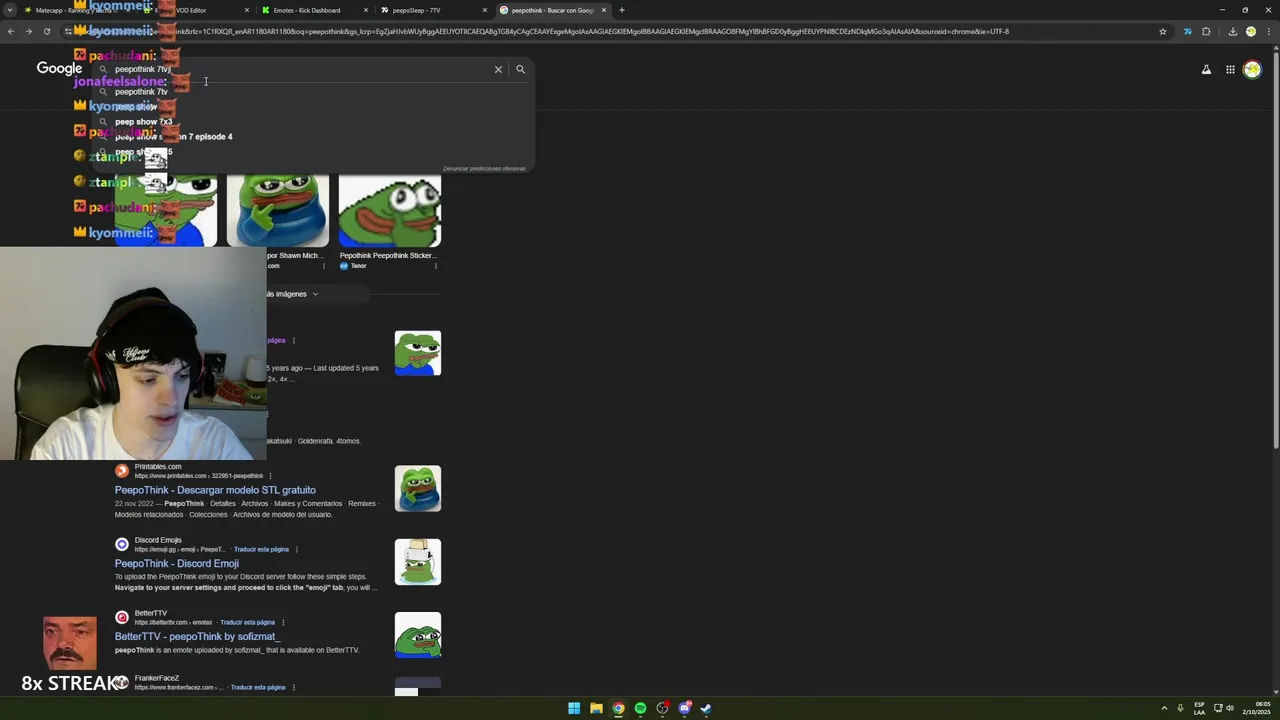Click the Google logo
The height and width of the screenshot is (720, 1280).
click(59, 68)
